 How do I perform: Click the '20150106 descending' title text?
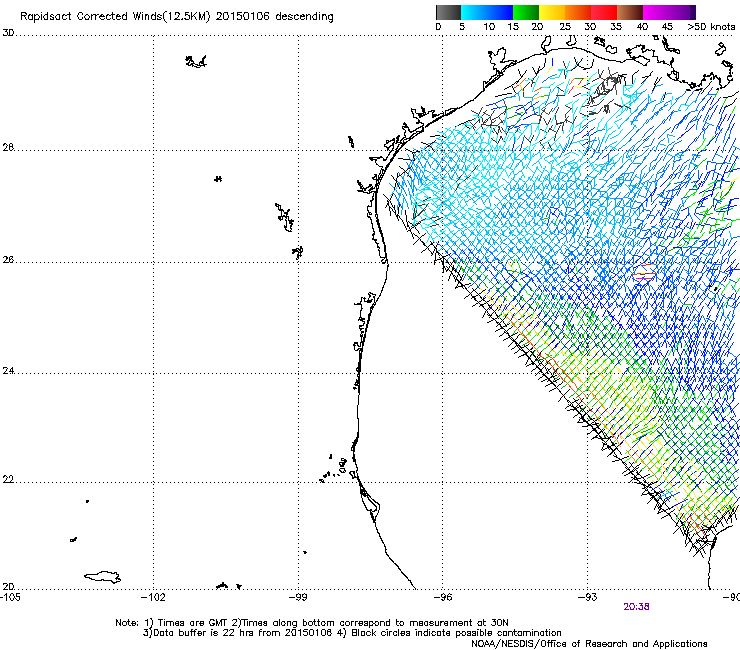(274, 17)
